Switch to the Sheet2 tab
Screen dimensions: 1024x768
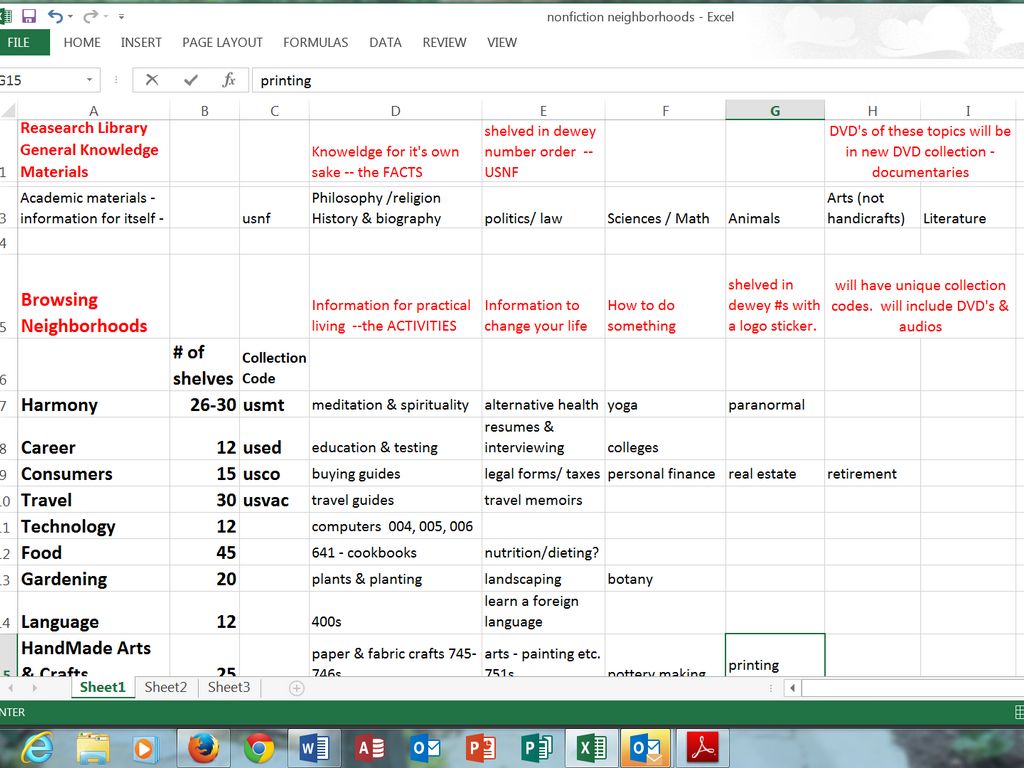click(x=165, y=687)
